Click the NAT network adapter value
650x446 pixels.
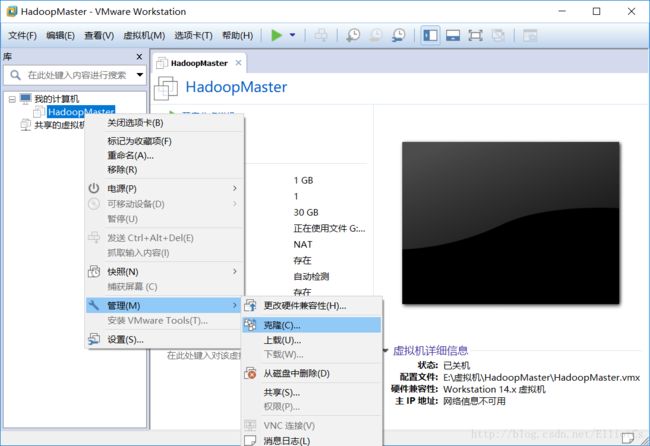tap(303, 245)
